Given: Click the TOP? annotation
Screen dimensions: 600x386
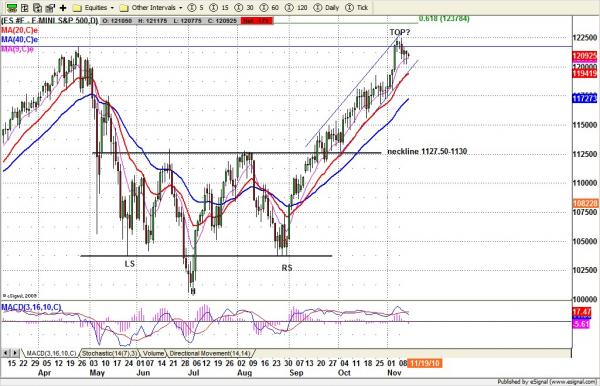Looking at the screenshot, I should (x=399, y=33).
